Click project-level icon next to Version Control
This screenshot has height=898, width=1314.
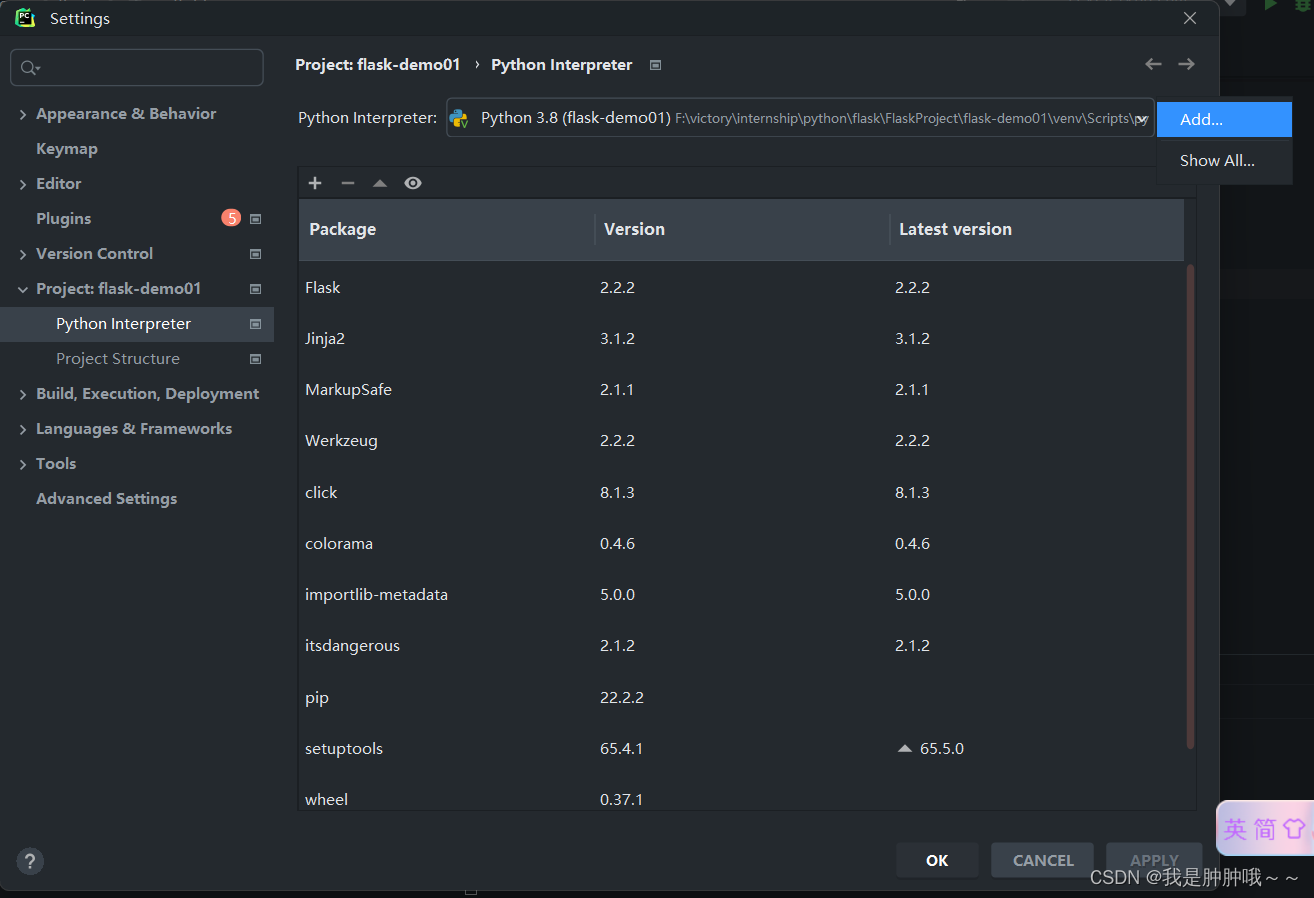click(255, 254)
